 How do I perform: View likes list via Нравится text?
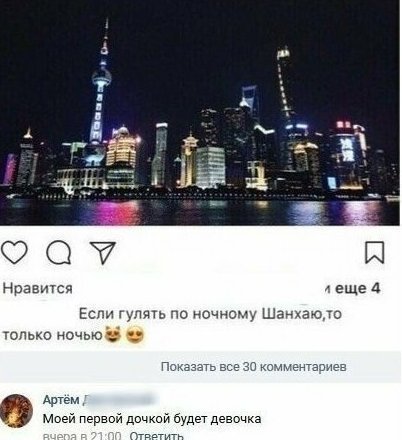pyautogui.click(x=38, y=288)
